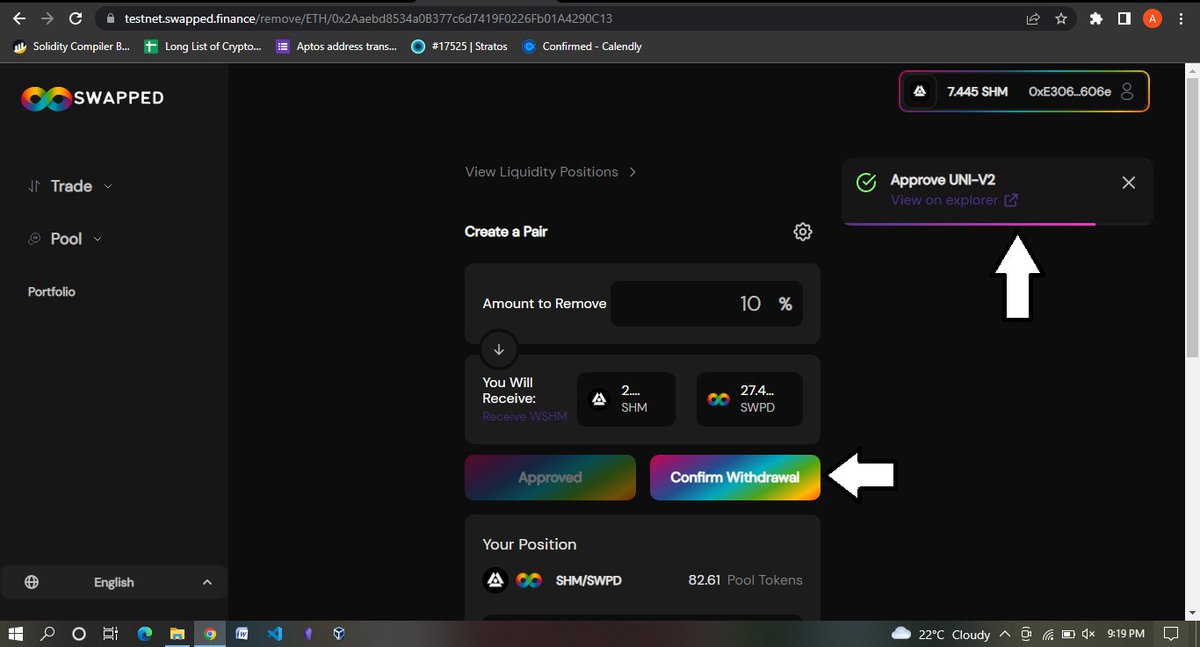The height and width of the screenshot is (647, 1200).
Task: Click the 7.445 SHM balance
Action: point(978,92)
